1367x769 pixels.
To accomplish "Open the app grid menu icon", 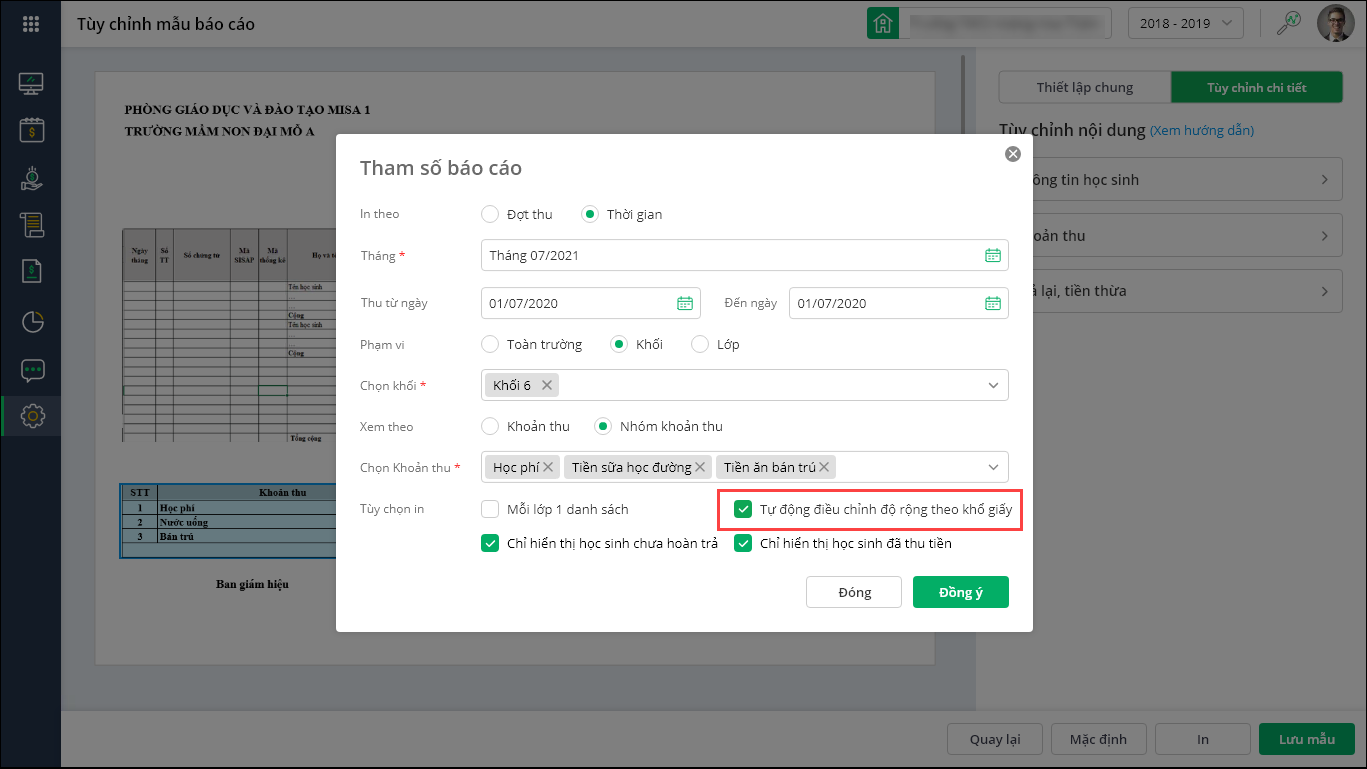I will tap(30, 24).
